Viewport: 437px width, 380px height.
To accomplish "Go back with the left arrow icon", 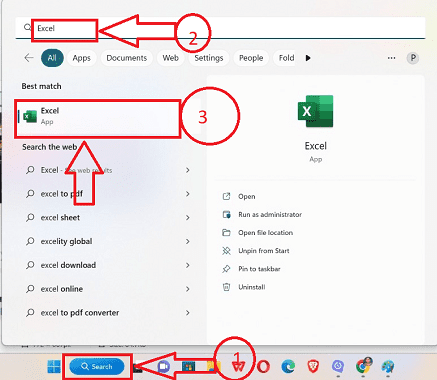I will [x=29, y=58].
